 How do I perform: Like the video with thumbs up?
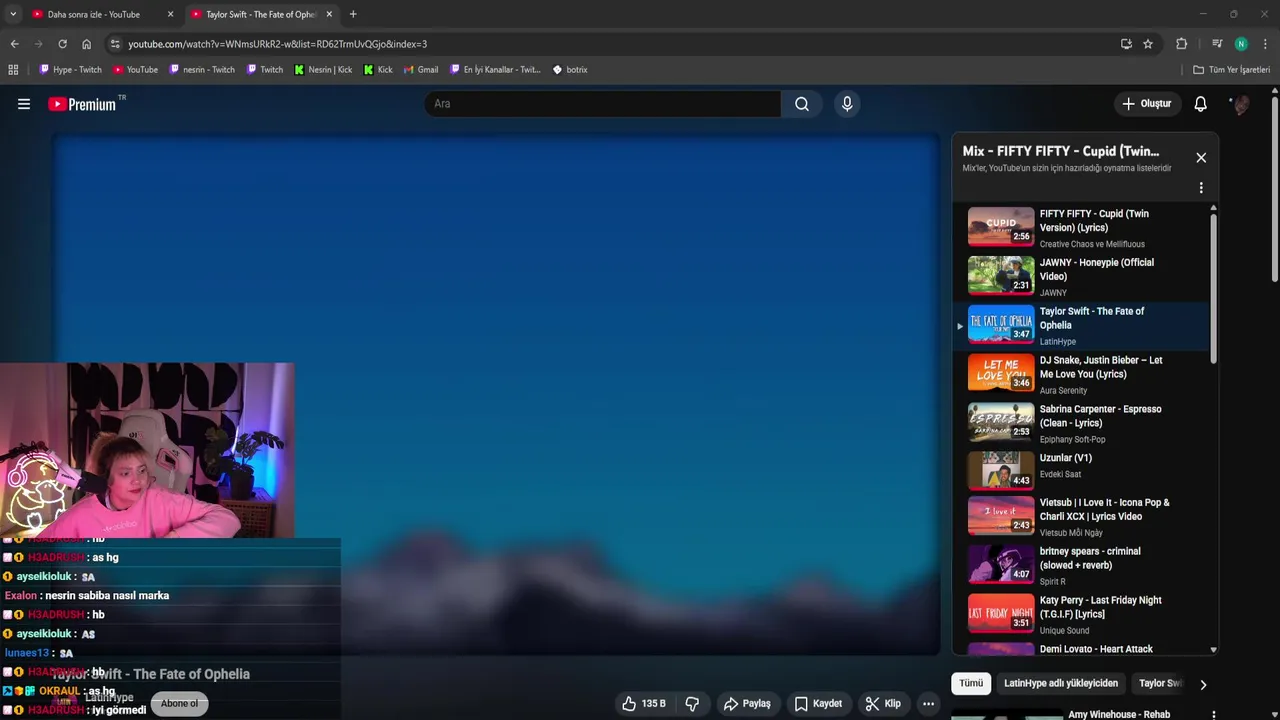(x=644, y=703)
